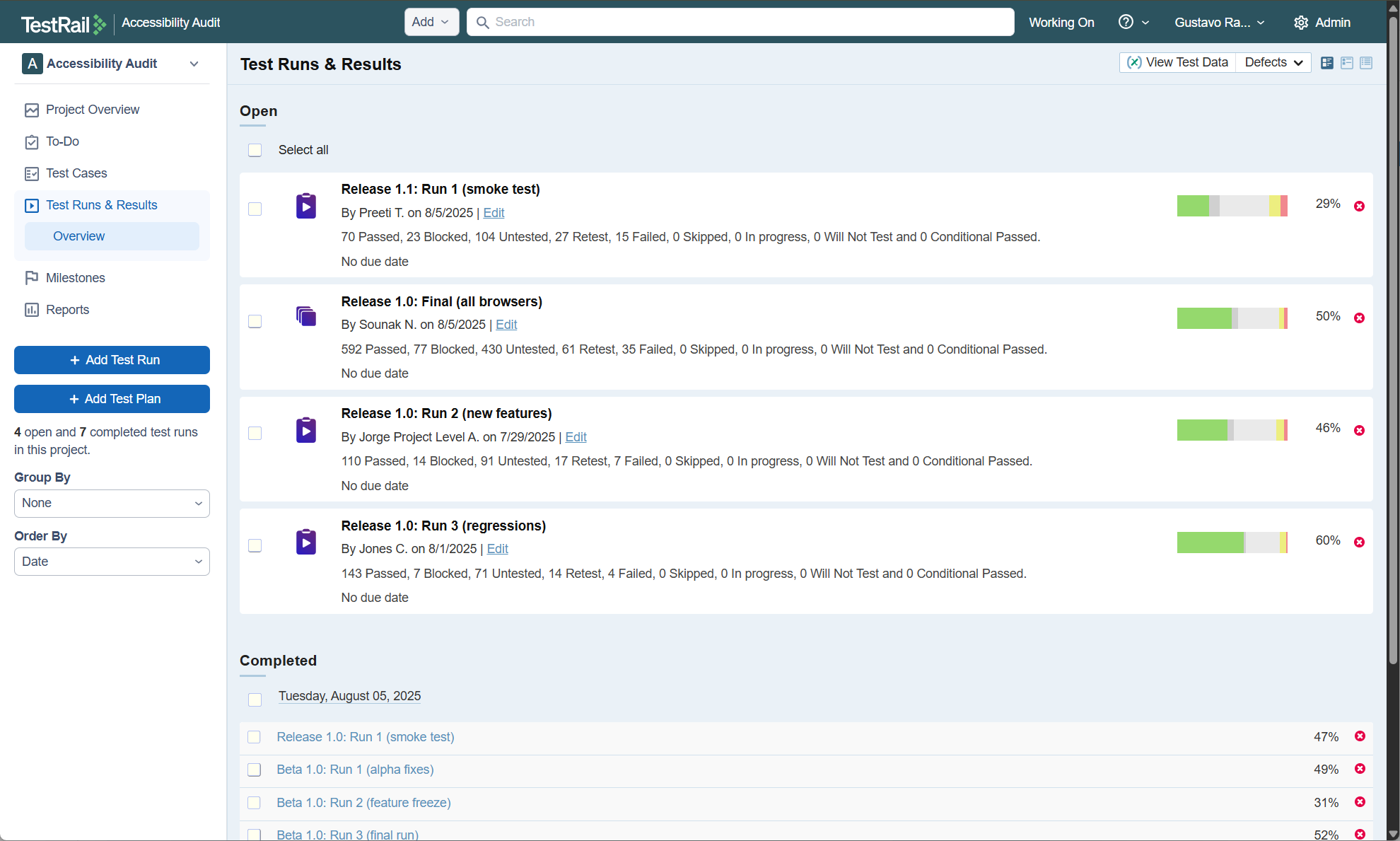The image size is (1400, 841).
Task: Click the Release 1.1 Run 1 progress bar
Action: click(1232, 206)
